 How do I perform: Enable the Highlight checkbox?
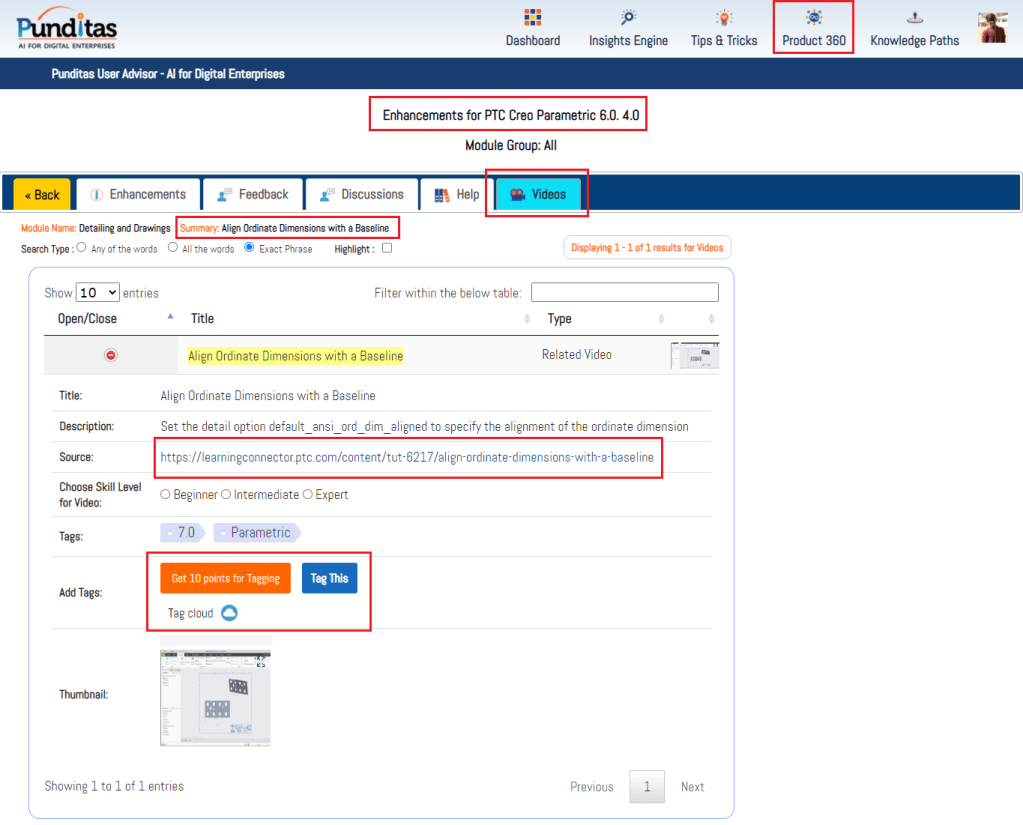pyautogui.click(x=387, y=249)
